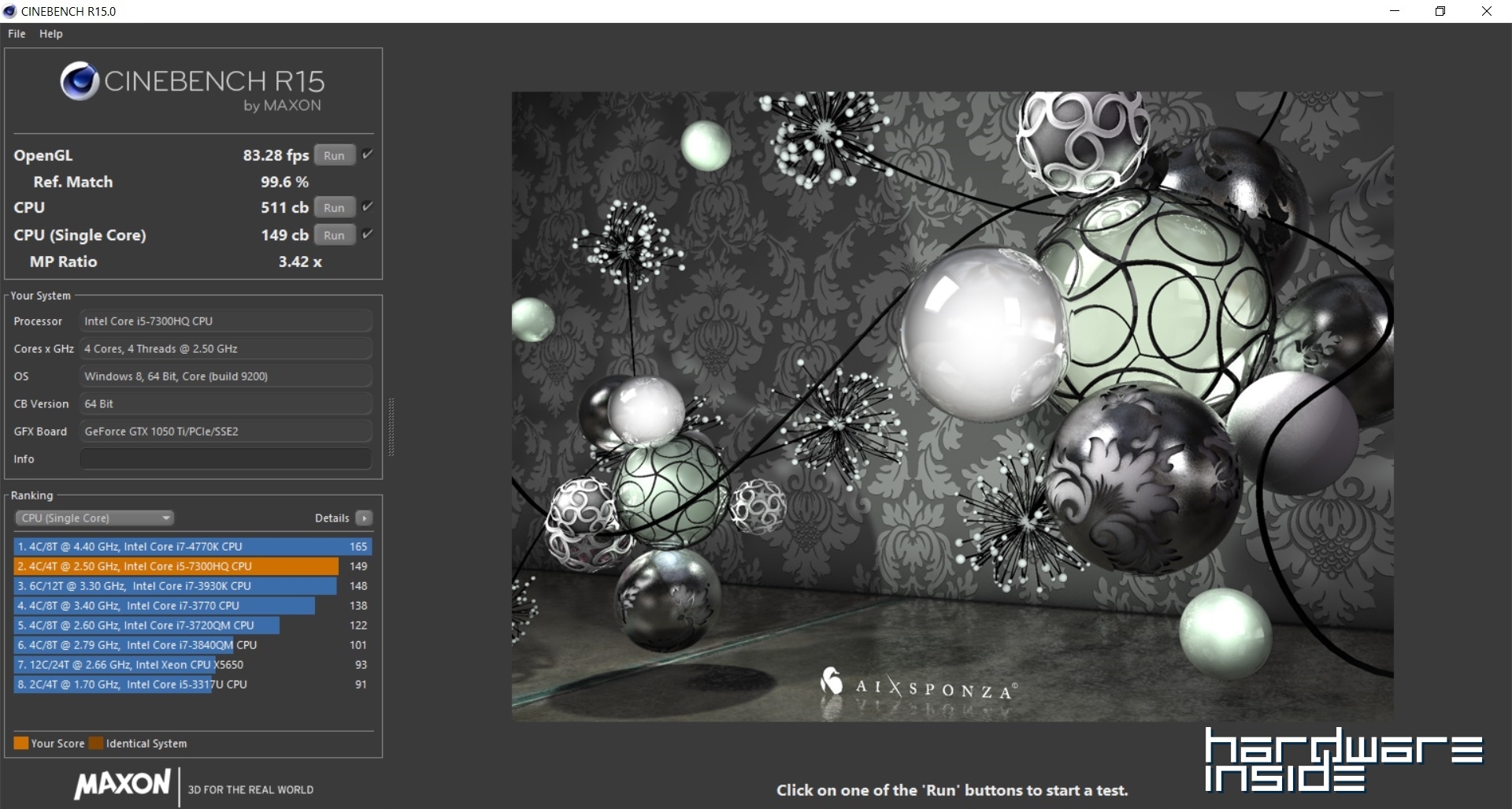Screen dimensions: 1512x809
Task: Run the OpenGL benchmark
Action: click(335, 155)
